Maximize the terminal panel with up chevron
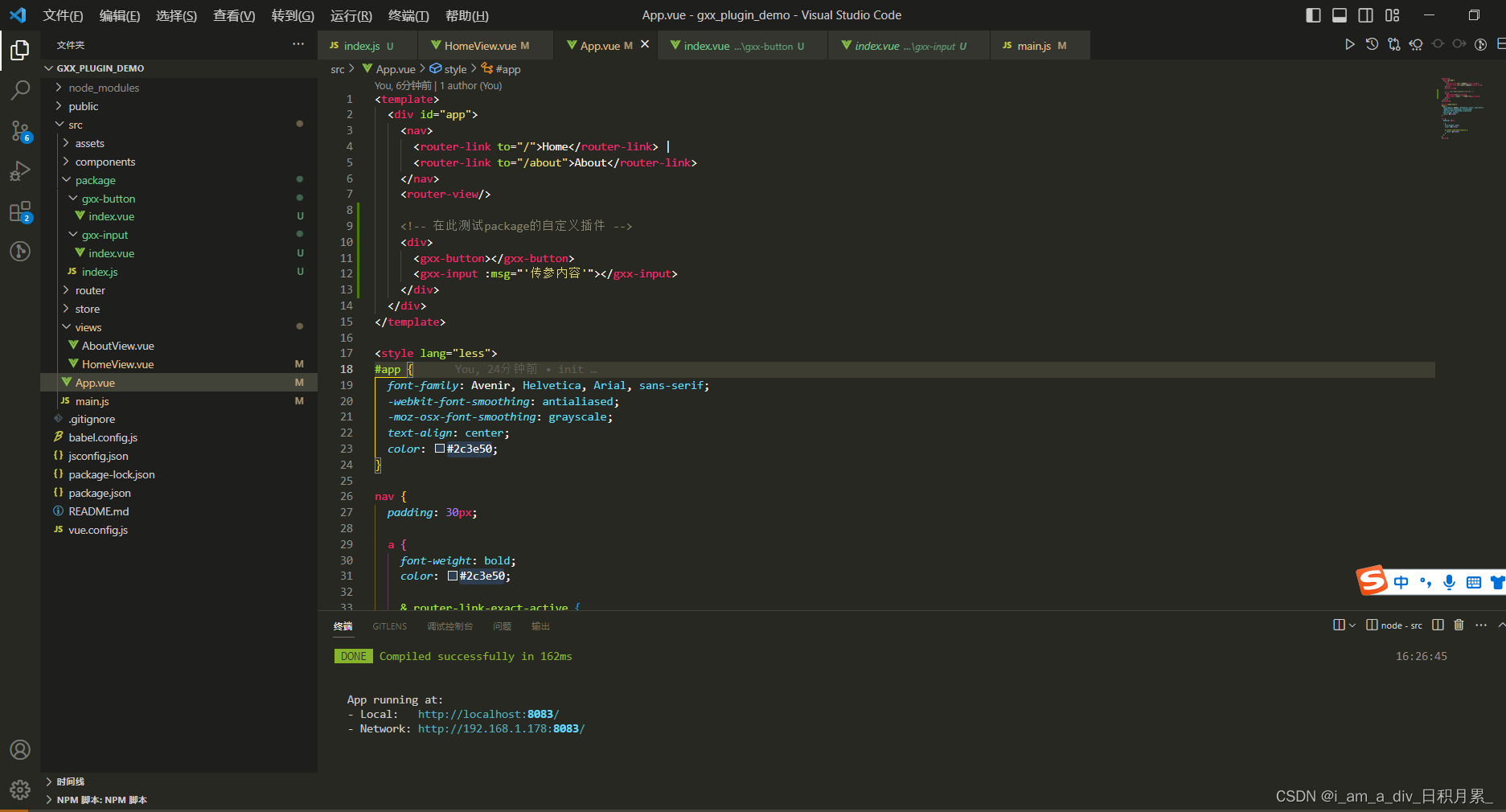 click(x=1500, y=625)
